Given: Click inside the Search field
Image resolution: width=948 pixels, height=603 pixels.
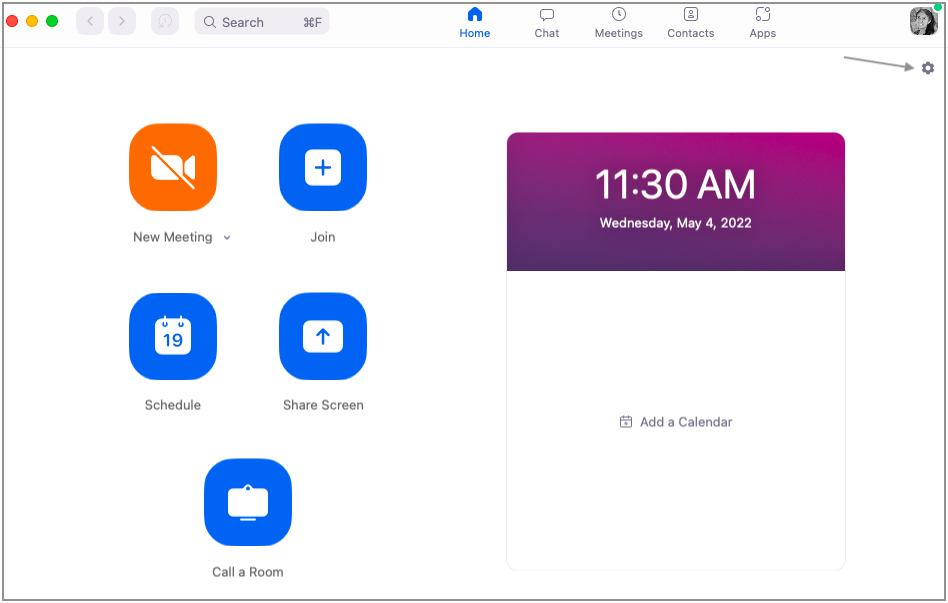Looking at the screenshot, I should 261,22.
